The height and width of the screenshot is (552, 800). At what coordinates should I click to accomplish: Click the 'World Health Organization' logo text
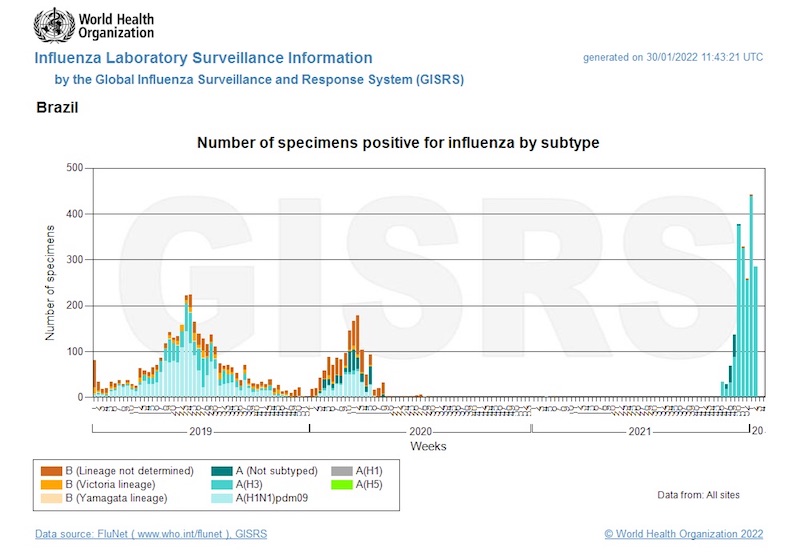116,26
